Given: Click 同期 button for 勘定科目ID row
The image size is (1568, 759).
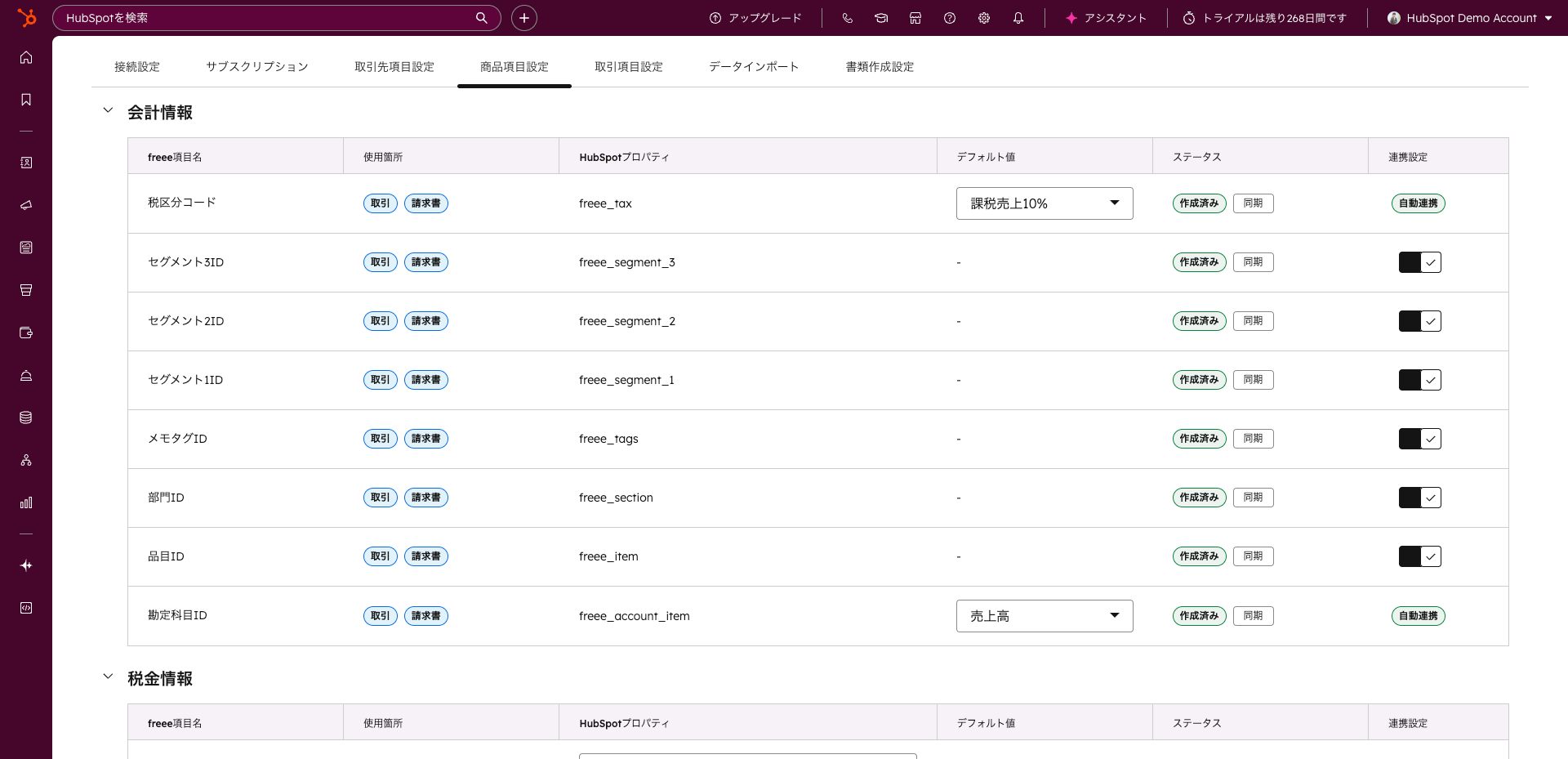Looking at the screenshot, I should coord(1254,616).
